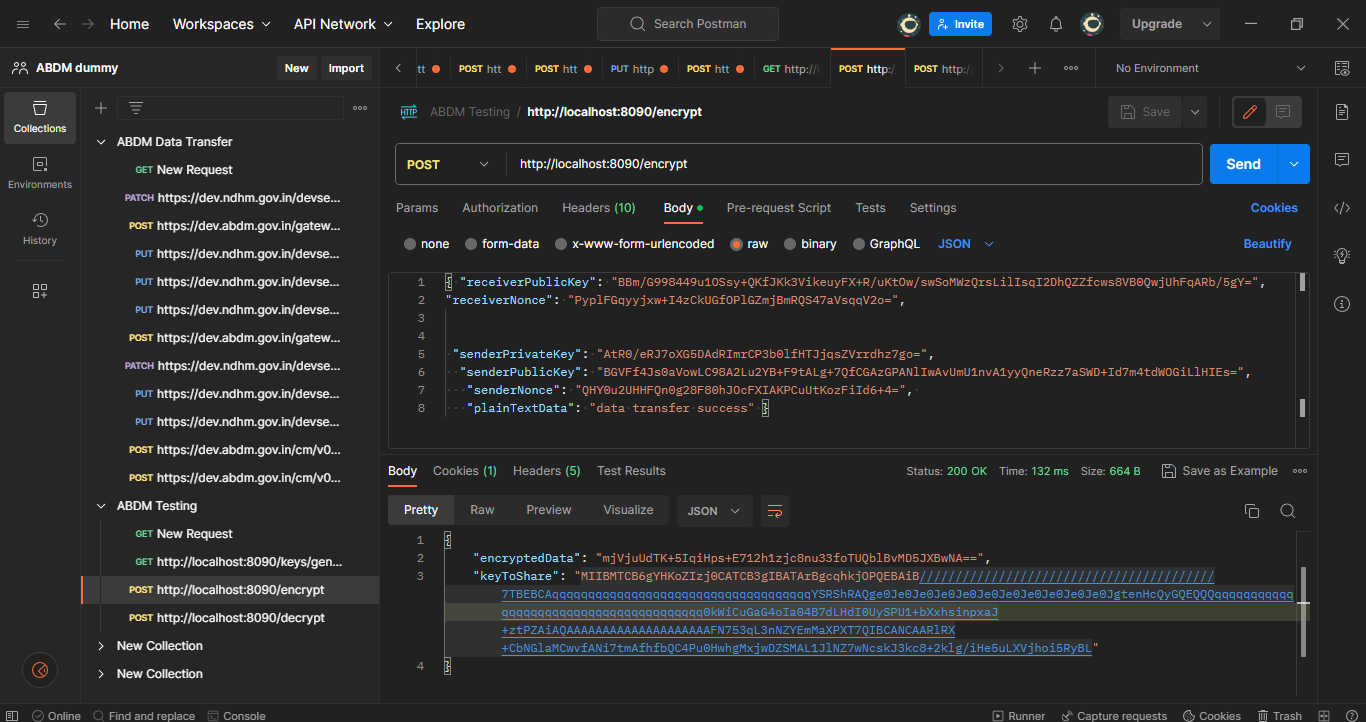Send the encrypt request
Viewport: 1366px width, 722px height.
1244,164
